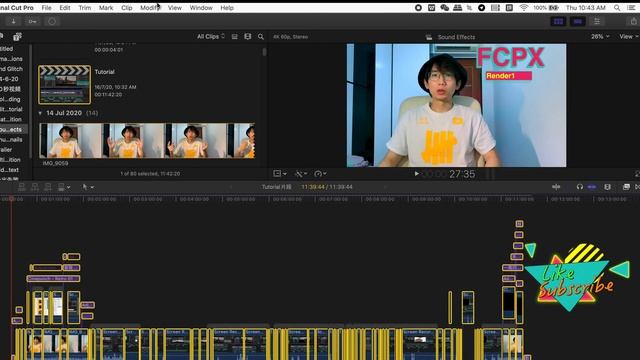The width and height of the screenshot is (640, 360).
Task: Toggle the Inspector panel button
Action: click(x=597, y=21)
